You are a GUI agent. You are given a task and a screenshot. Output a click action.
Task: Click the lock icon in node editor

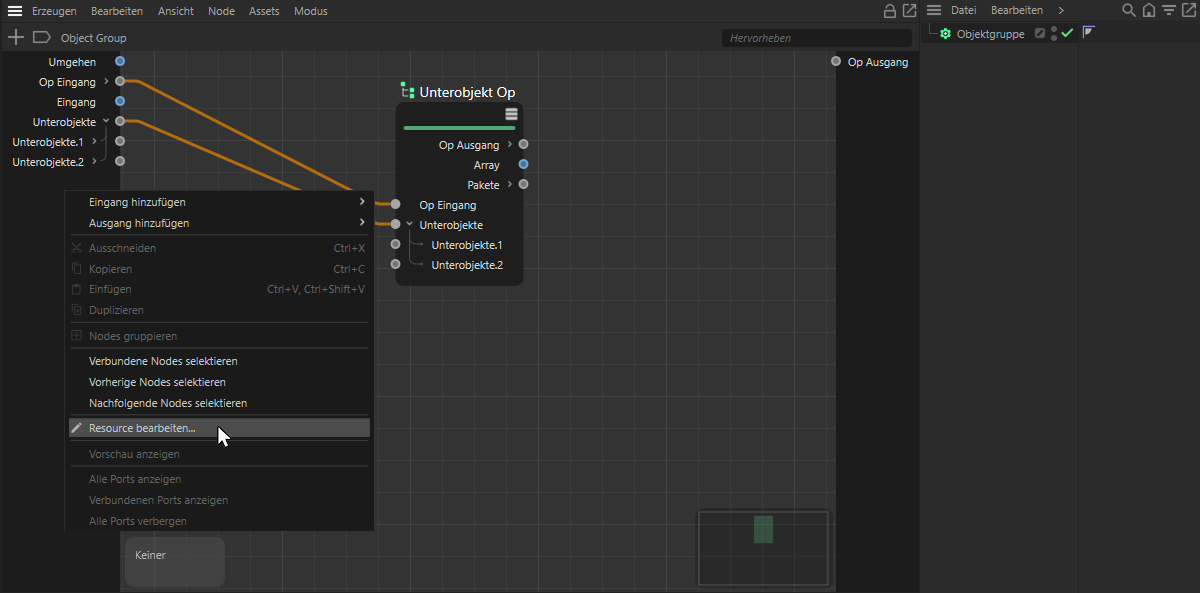(889, 11)
